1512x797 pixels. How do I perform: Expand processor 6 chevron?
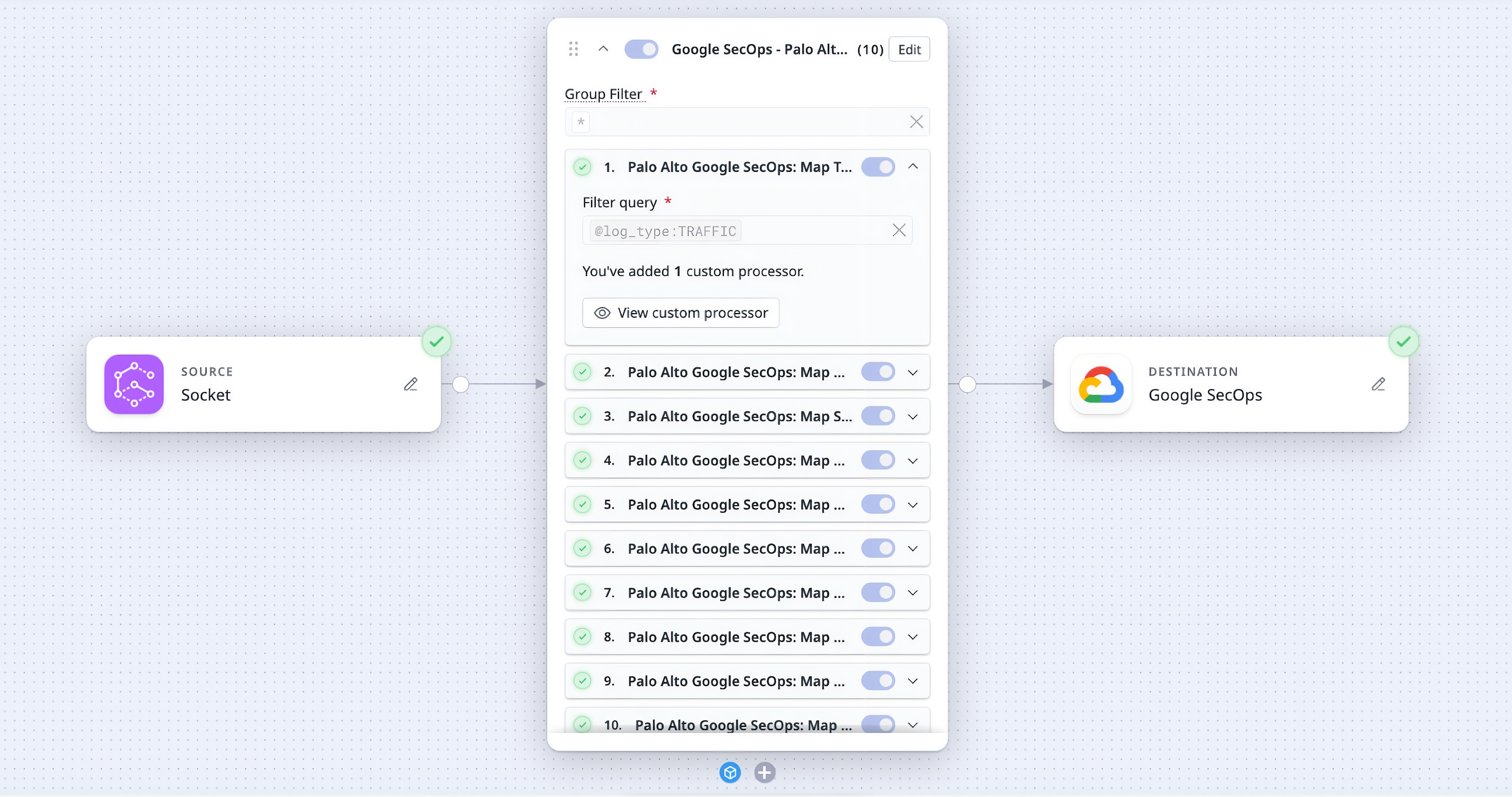(913, 549)
